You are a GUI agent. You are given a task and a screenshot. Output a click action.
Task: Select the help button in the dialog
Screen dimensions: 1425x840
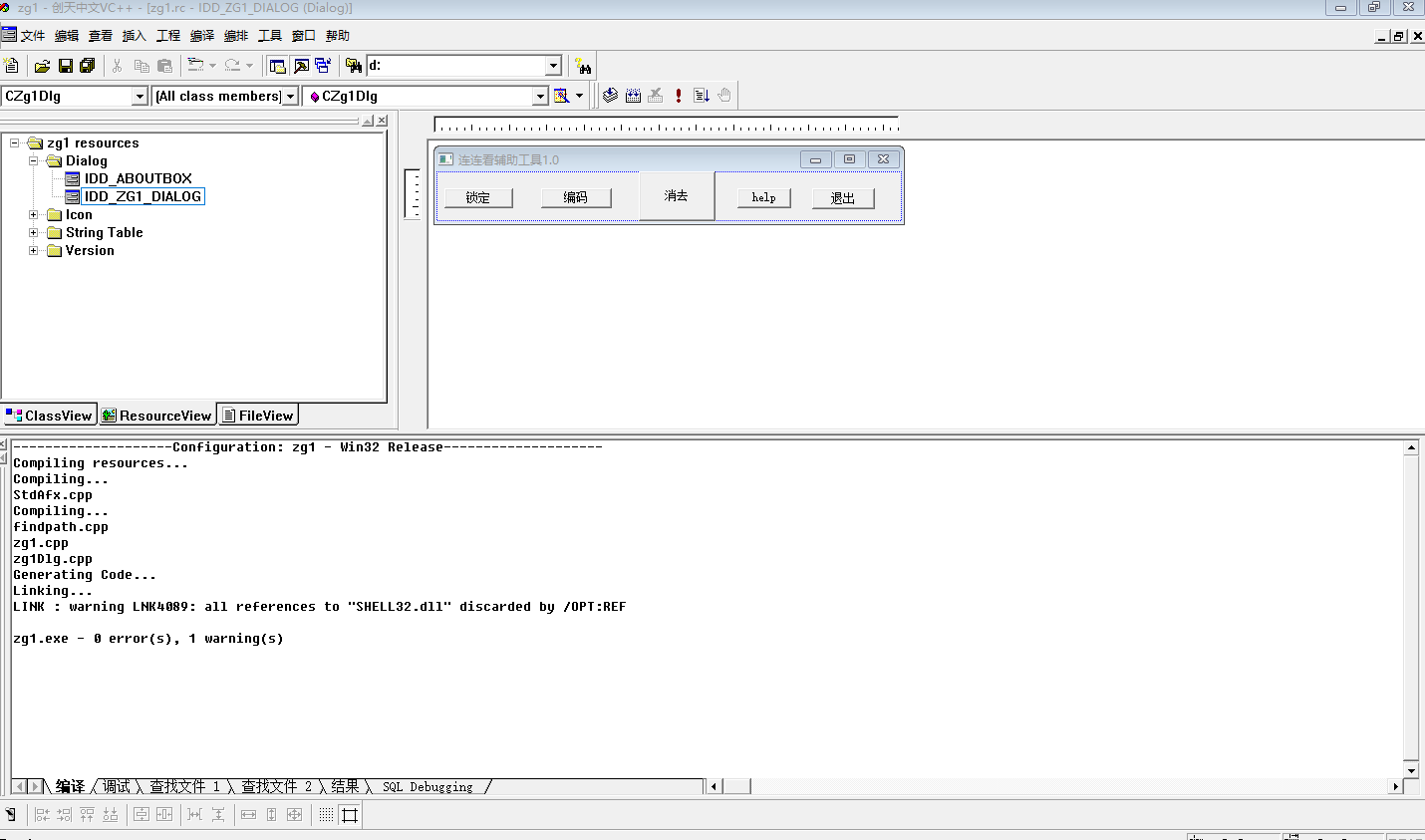pos(763,197)
